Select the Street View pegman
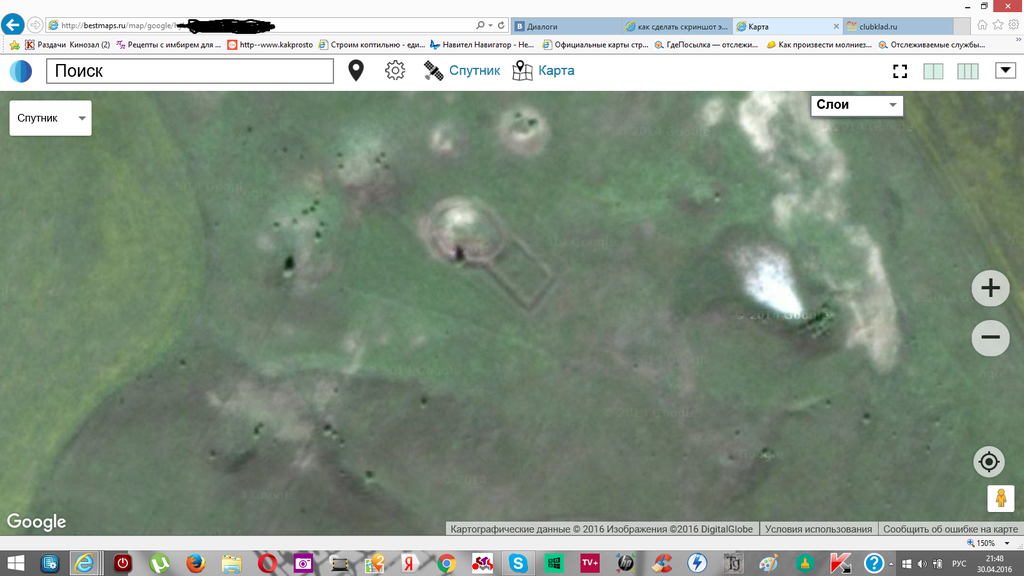Viewport: 1024px width, 576px height. pyautogui.click(x=1000, y=498)
